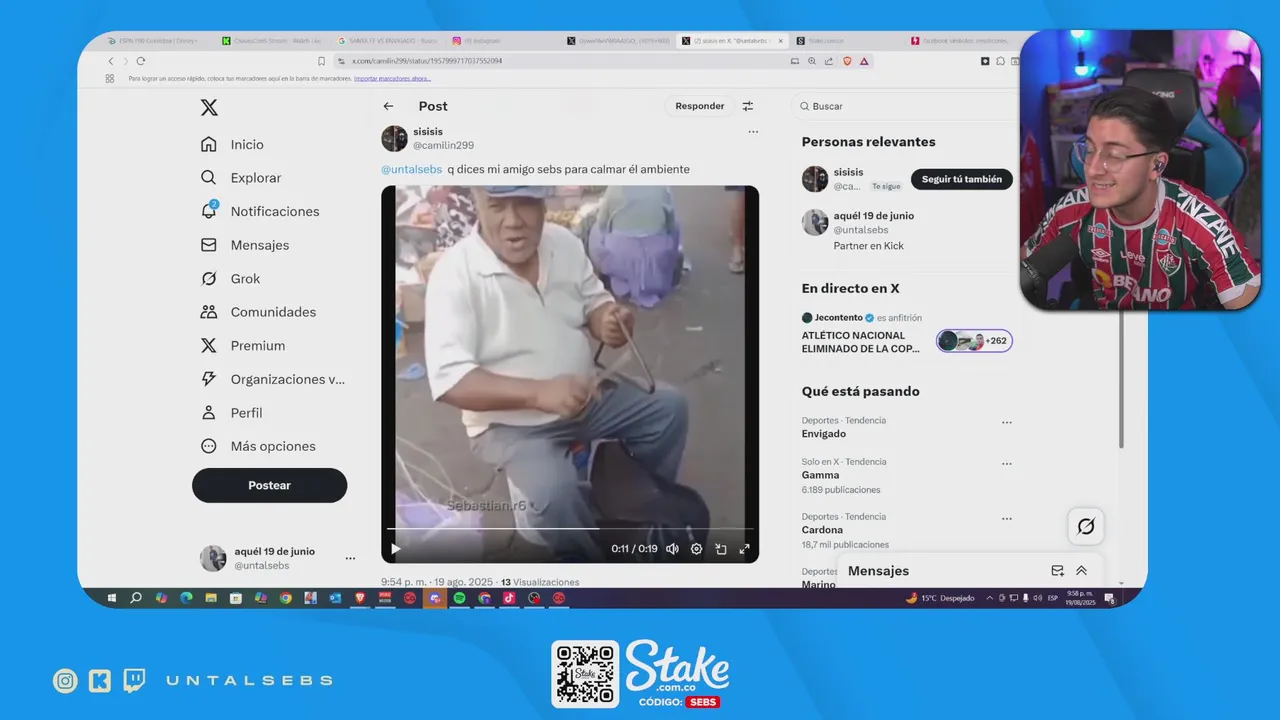Open Mensajes in the sidebar
The image size is (1280, 720).
pos(245,245)
